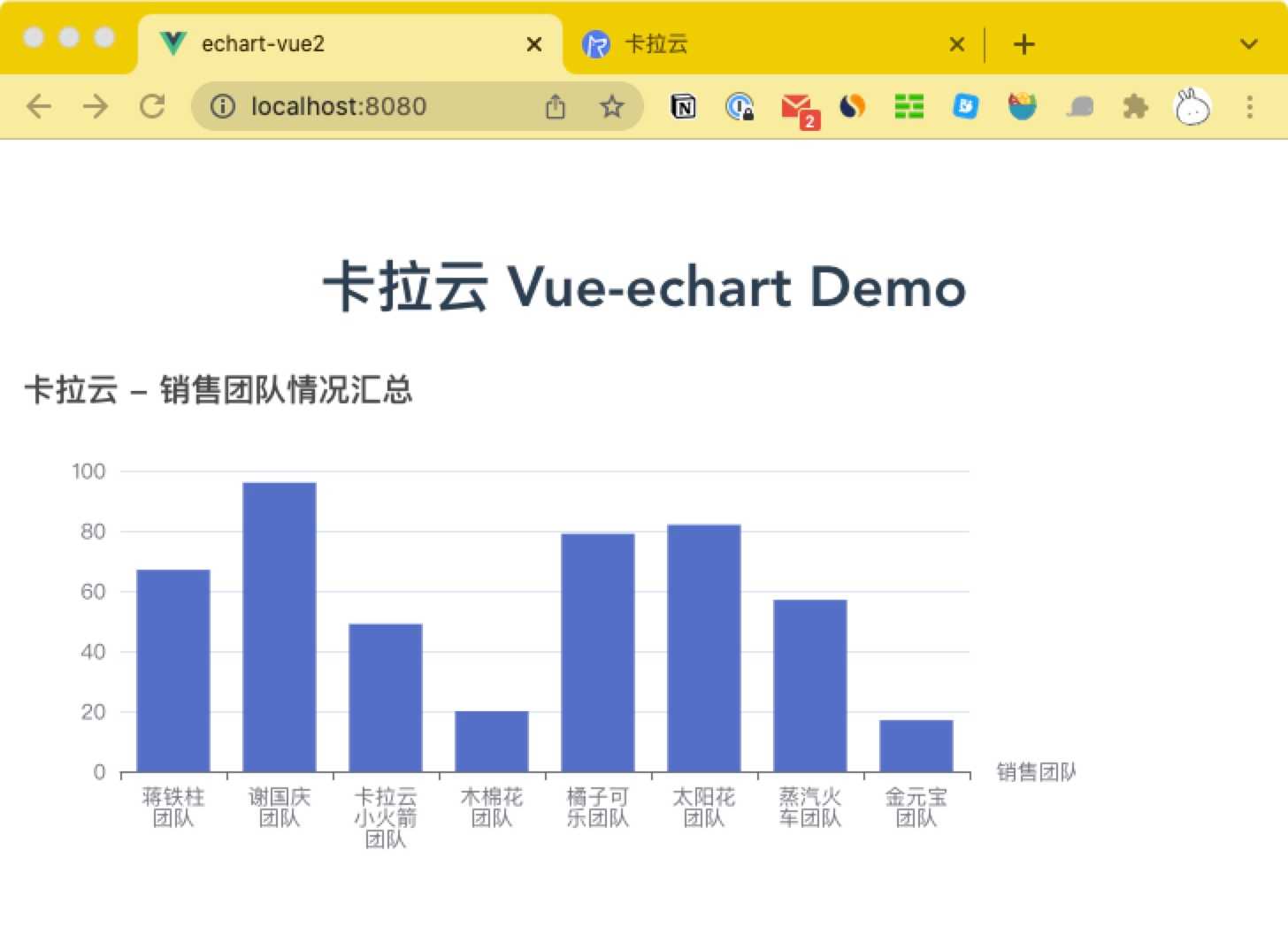Click the 金元宝团队 axis label
Screen dimensions: 1288x927
pyautogui.click(x=916, y=808)
